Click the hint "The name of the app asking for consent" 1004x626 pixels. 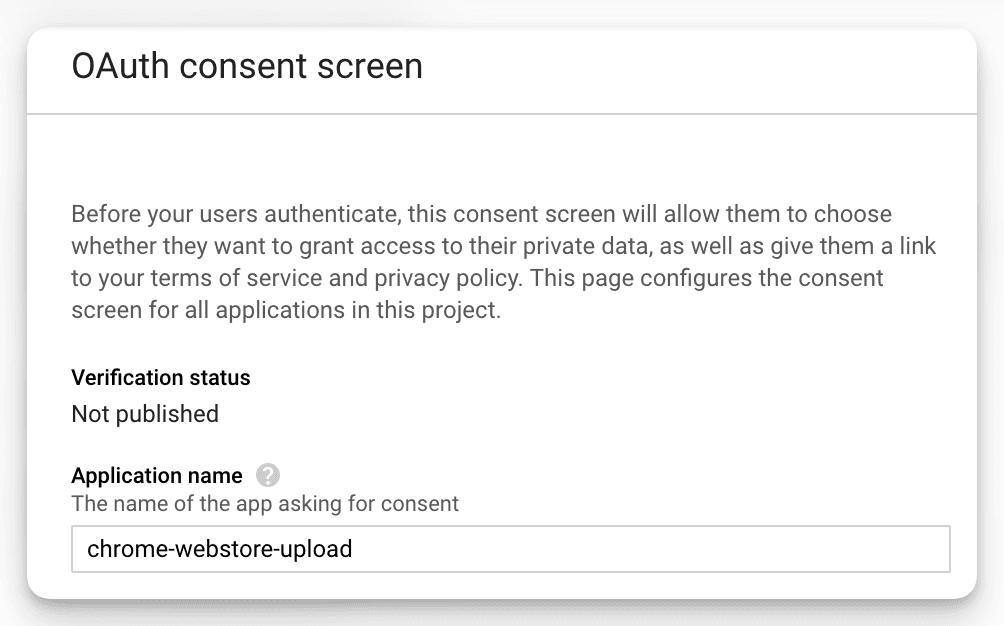265,503
